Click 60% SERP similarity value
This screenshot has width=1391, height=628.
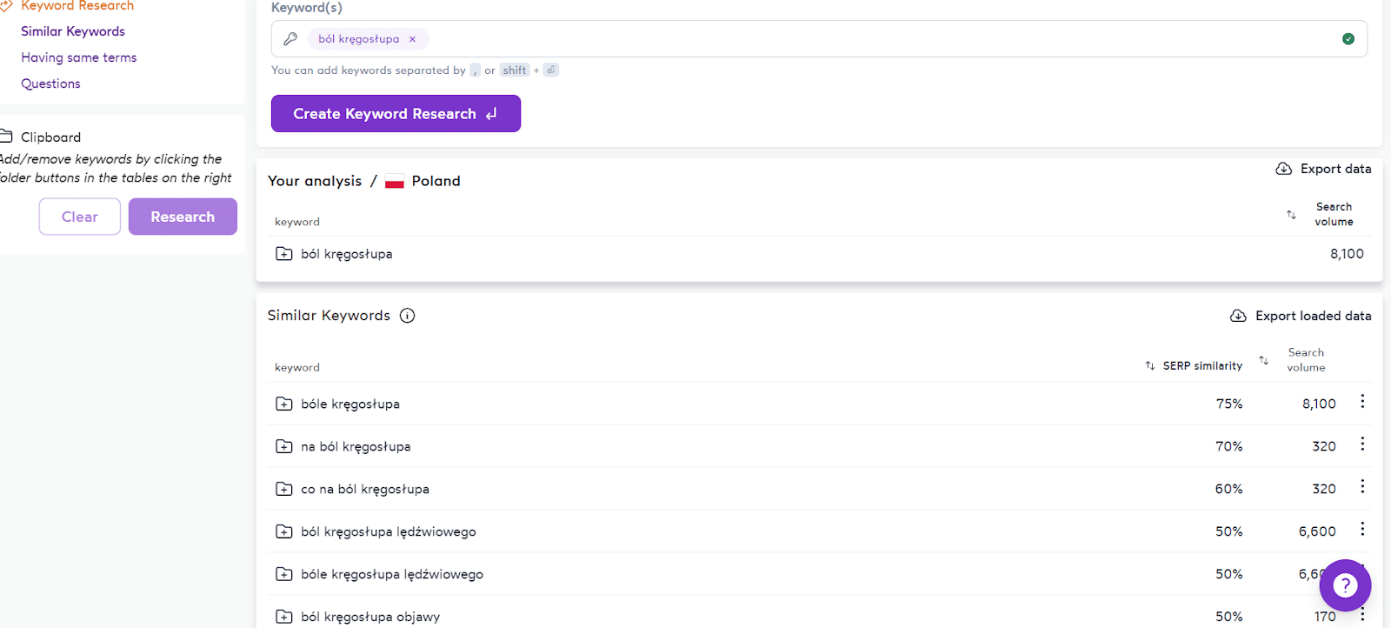1229,489
